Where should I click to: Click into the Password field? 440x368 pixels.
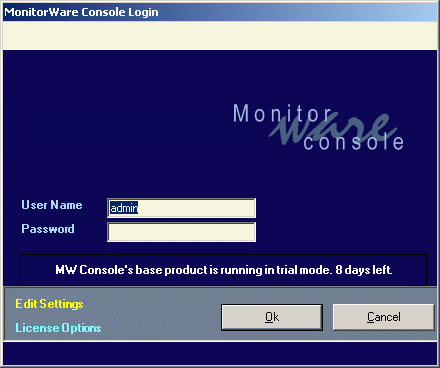181,232
